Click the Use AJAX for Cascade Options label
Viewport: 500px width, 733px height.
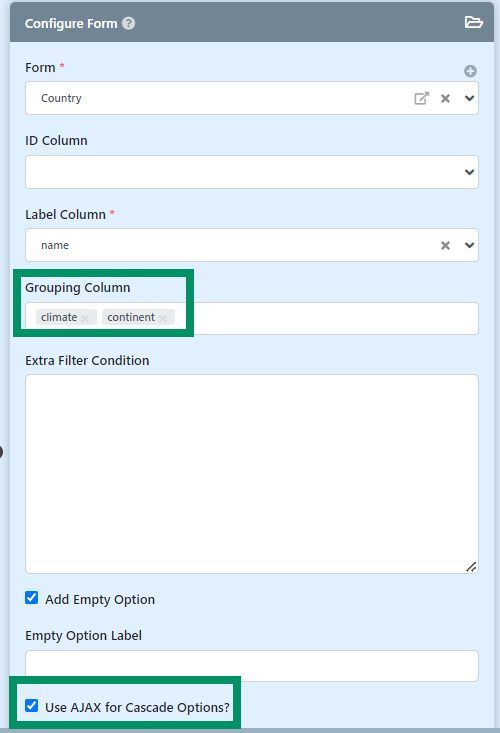pos(137,707)
